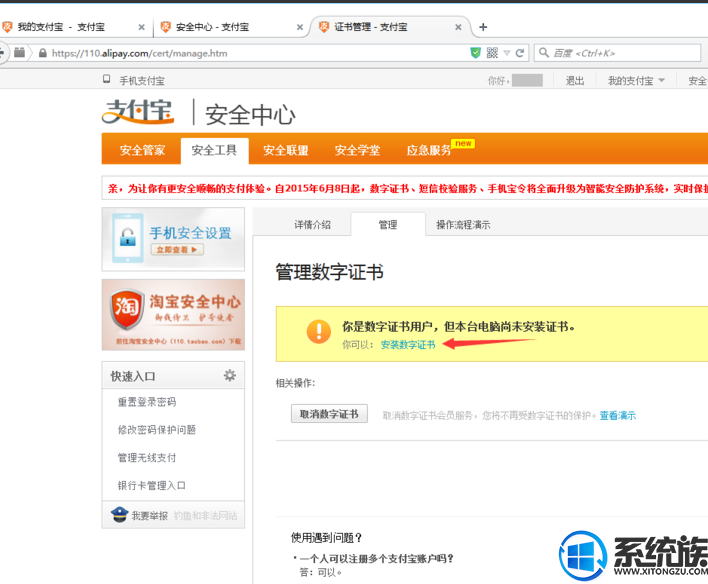Image resolution: width=708 pixels, height=584 pixels.
Task: Click the 手机支付宝 phone icon
Action: tap(107, 79)
